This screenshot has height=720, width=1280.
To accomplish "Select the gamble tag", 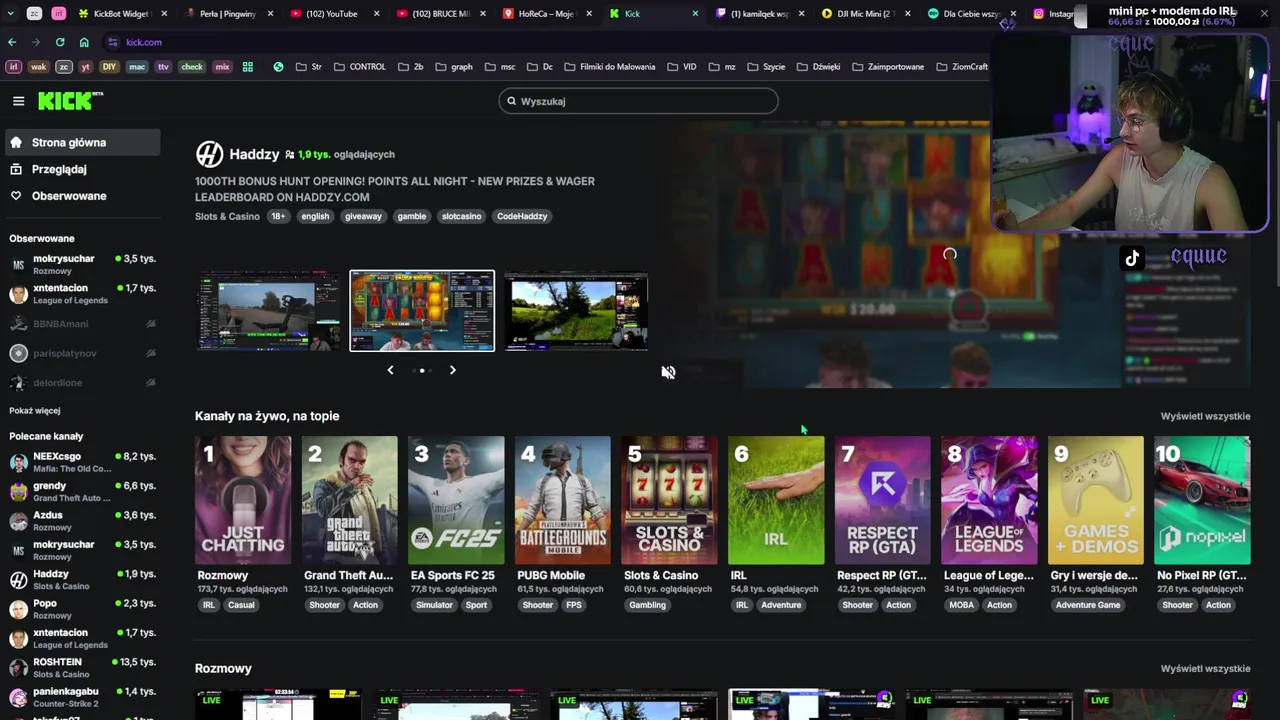I will pyautogui.click(x=411, y=216).
